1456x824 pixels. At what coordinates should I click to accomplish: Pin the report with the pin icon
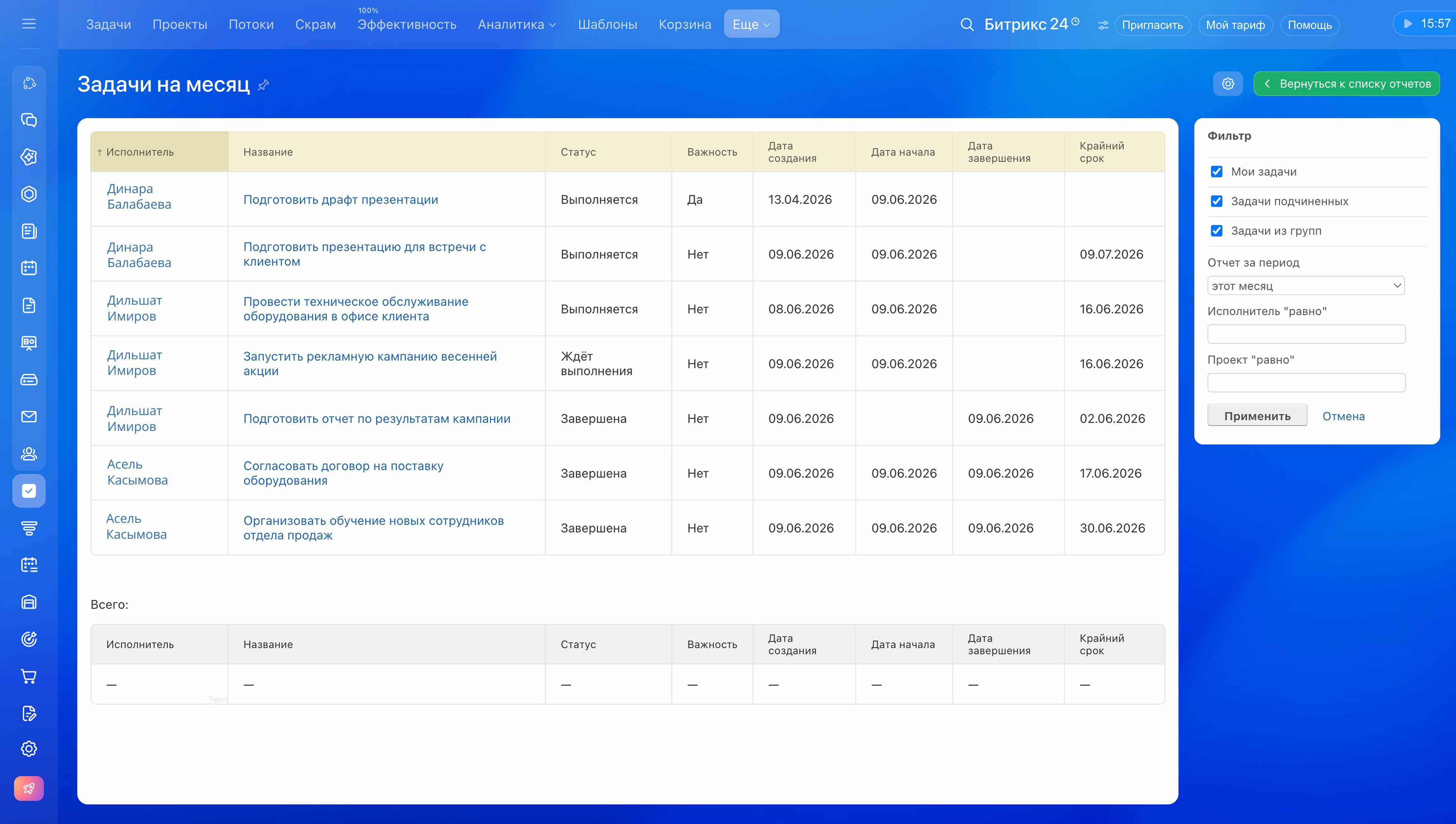[x=264, y=85]
